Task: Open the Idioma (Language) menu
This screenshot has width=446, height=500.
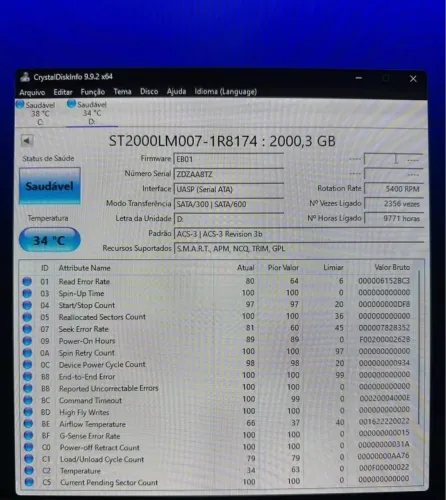Action: [226, 92]
